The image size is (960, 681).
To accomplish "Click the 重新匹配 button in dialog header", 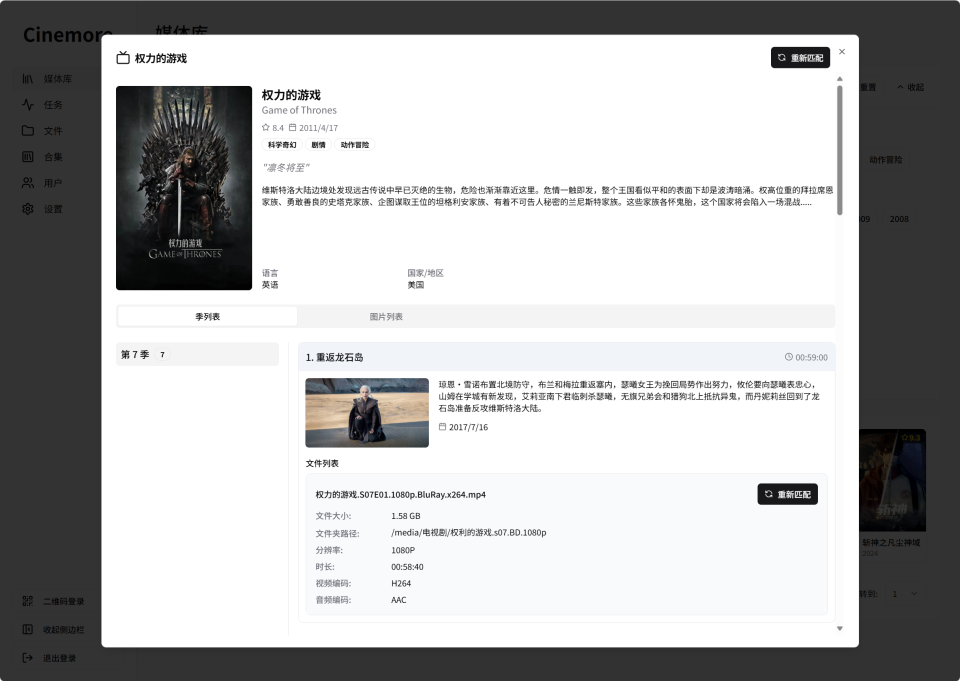I will [x=800, y=58].
